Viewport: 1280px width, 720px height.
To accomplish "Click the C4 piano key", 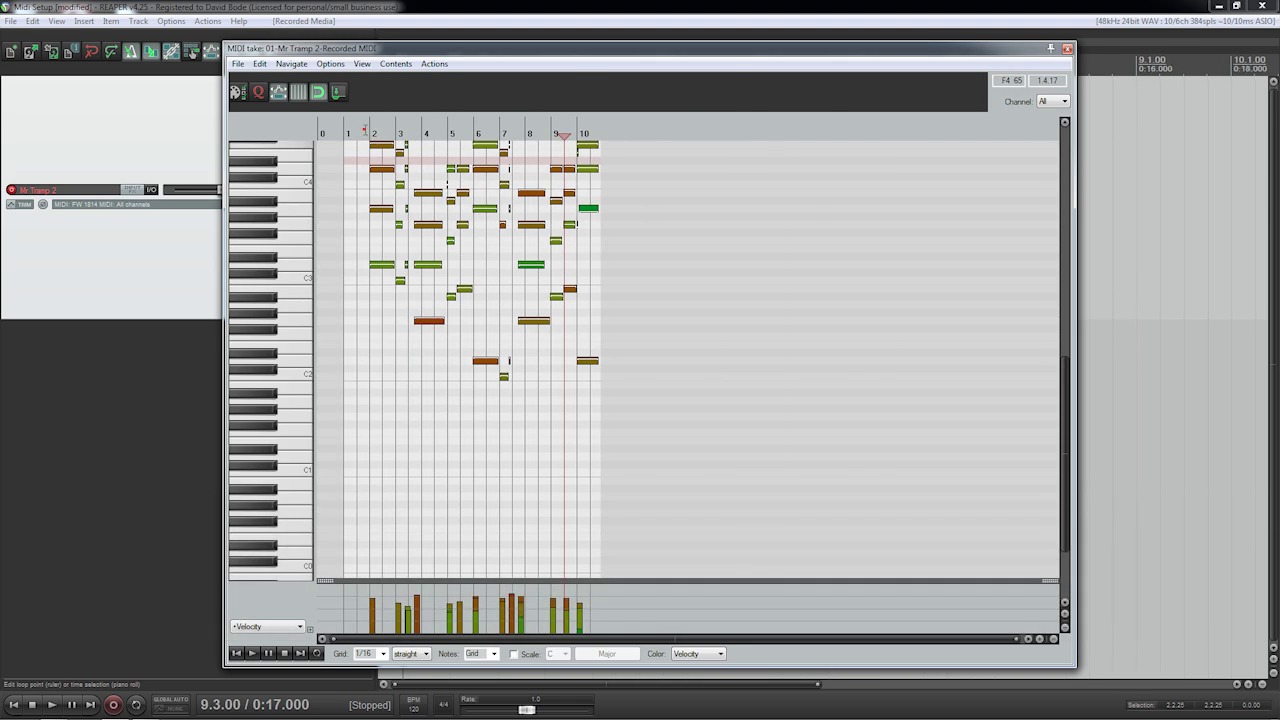I will [x=271, y=183].
